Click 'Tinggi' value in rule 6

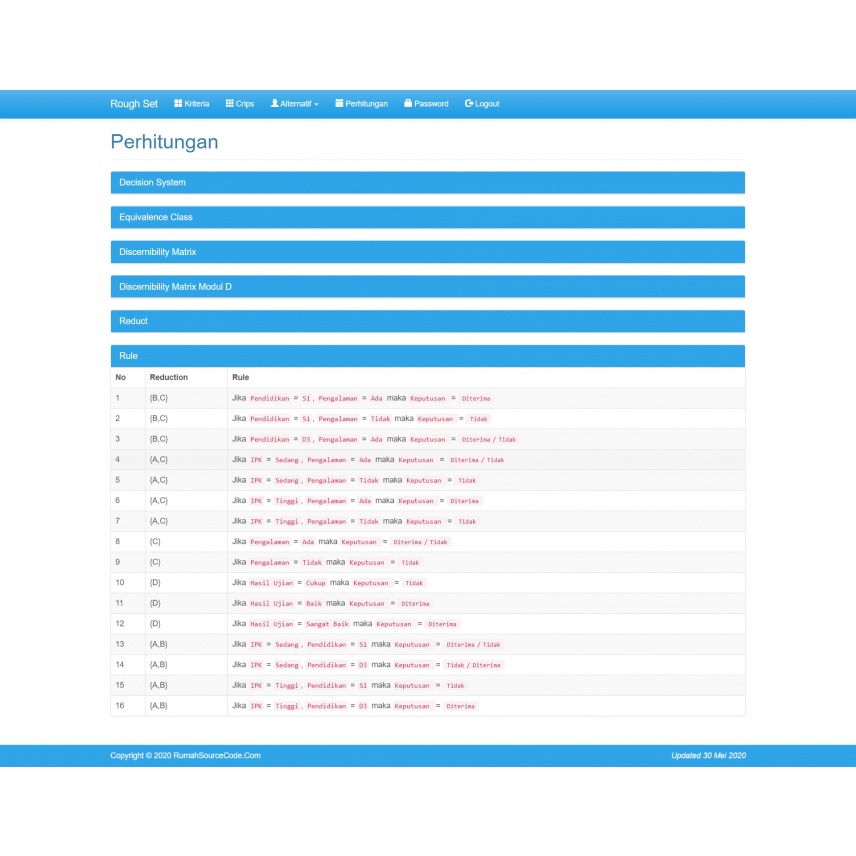click(287, 501)
